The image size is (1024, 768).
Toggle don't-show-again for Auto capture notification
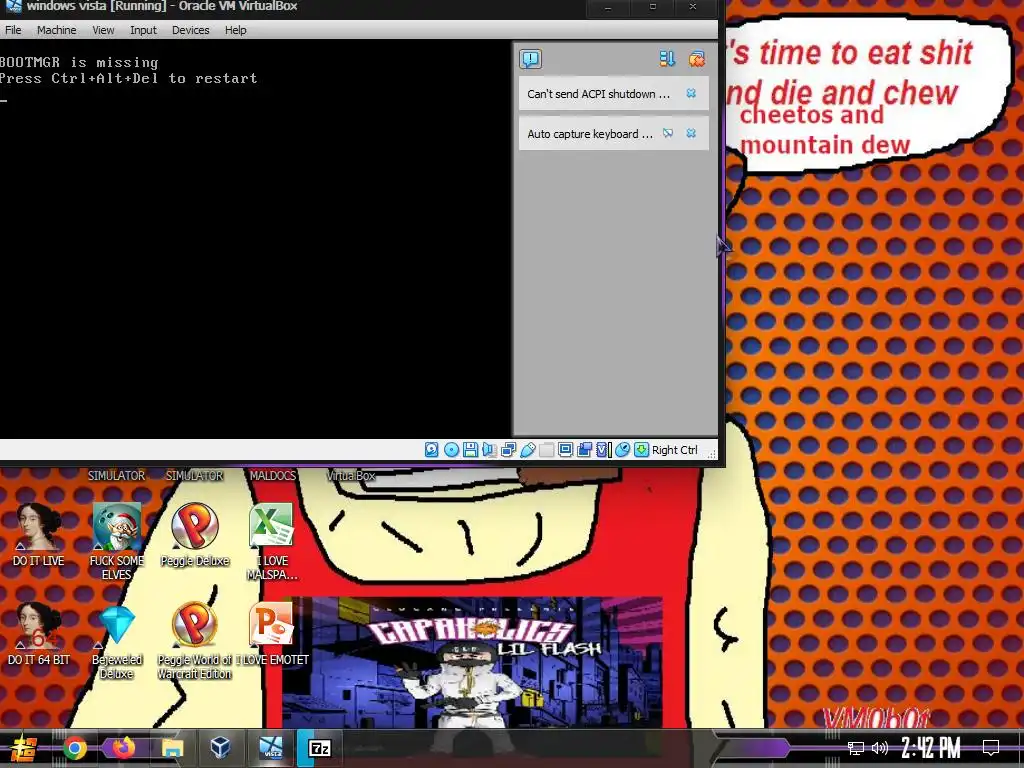point(667,133)
